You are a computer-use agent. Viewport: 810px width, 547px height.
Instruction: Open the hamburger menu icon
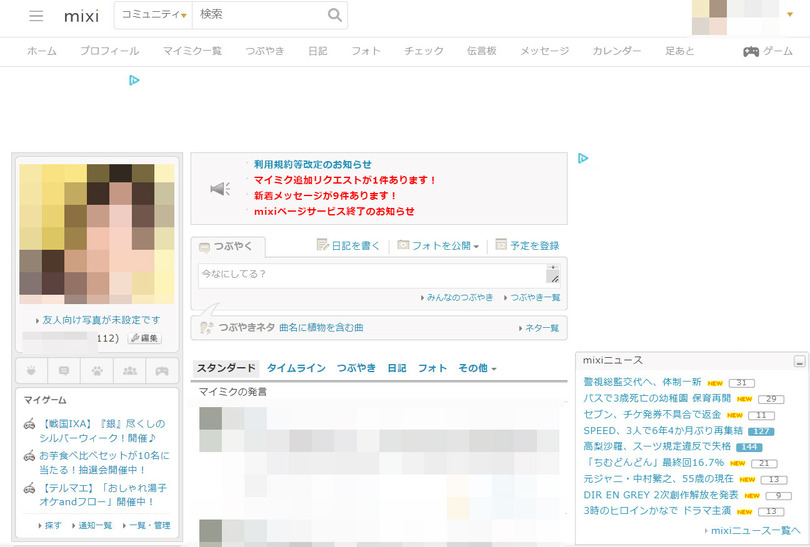[36, 15]
